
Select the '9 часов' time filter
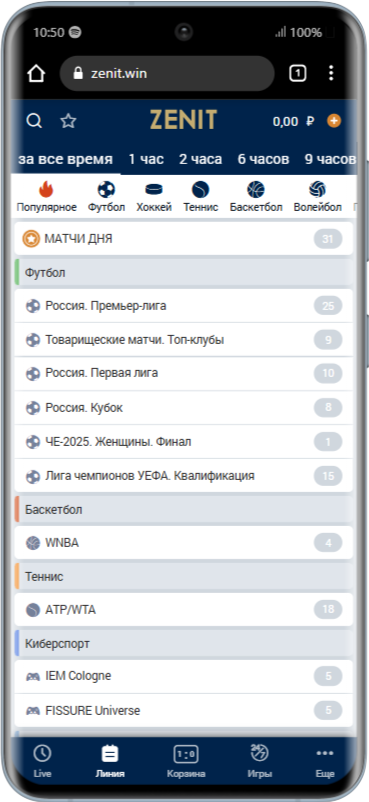point(330,159)
